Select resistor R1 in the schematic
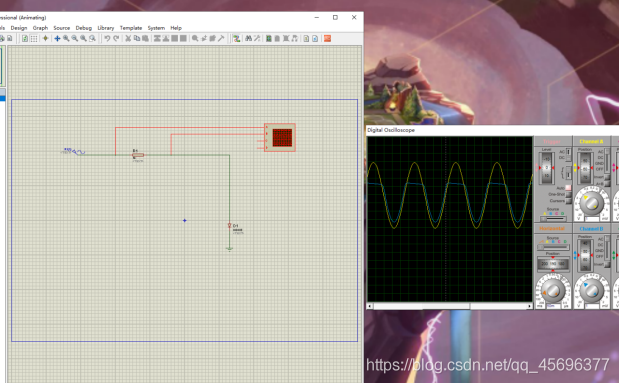This screenshot has width=620, height=384. click(138, 155)
